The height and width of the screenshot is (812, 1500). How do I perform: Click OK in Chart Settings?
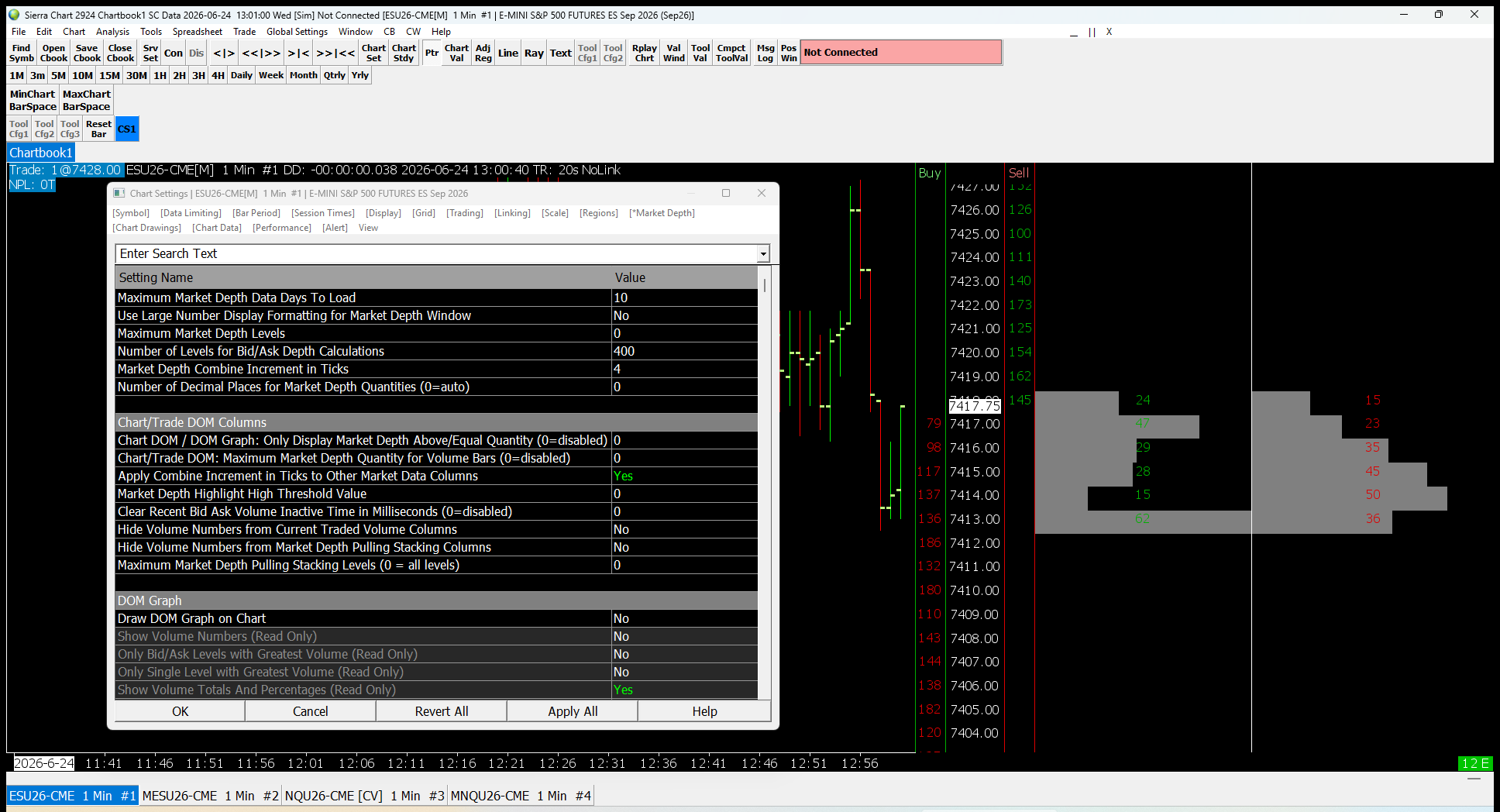180,711
